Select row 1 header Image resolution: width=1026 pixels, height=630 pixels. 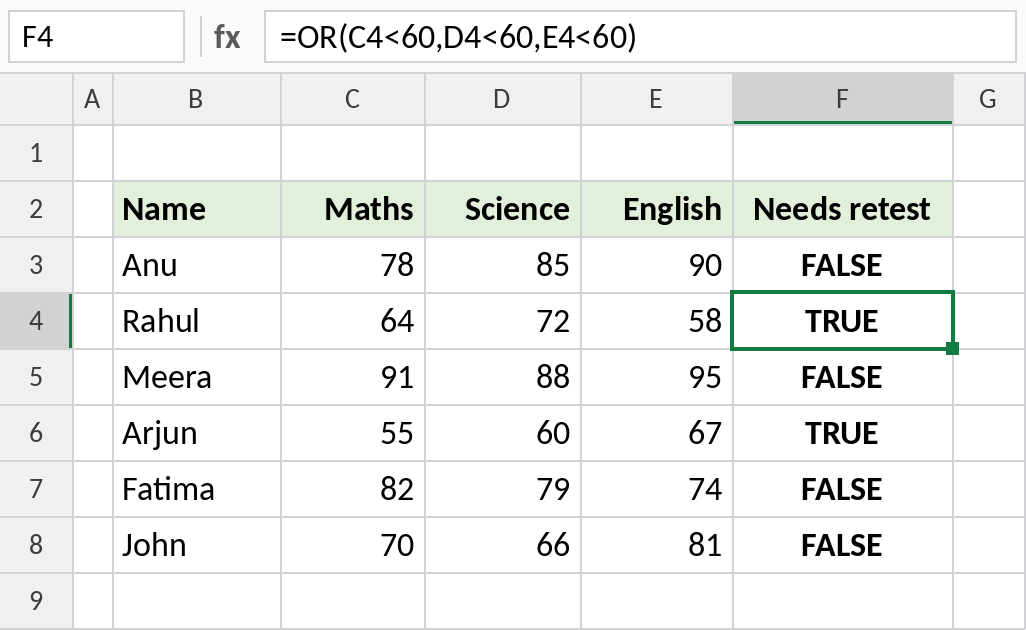36,153
